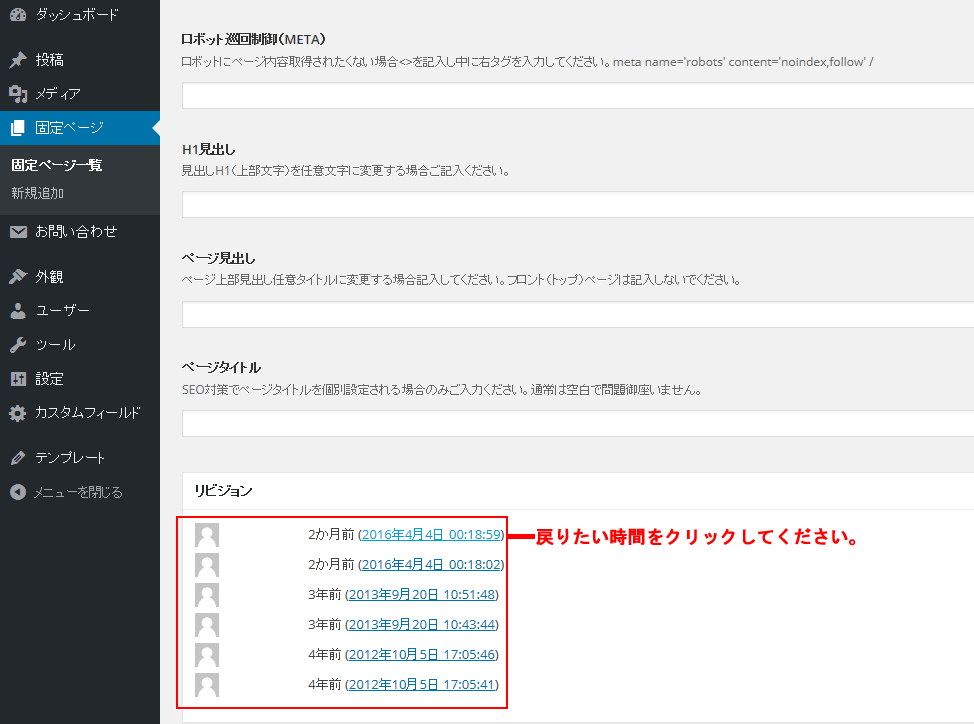
Task: Open revision 2013年9月20日 10:51:48
Action: 422,595
